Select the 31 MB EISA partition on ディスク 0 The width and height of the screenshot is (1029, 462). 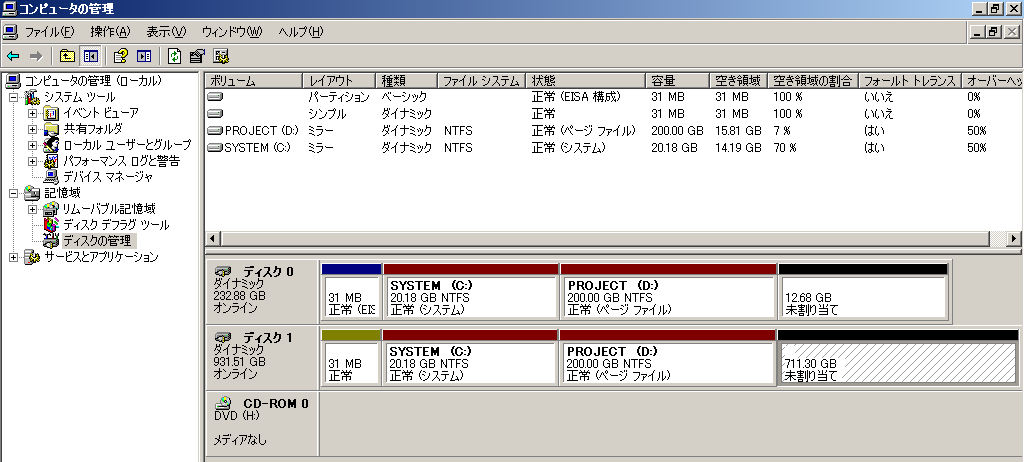(x=352, y=293)
